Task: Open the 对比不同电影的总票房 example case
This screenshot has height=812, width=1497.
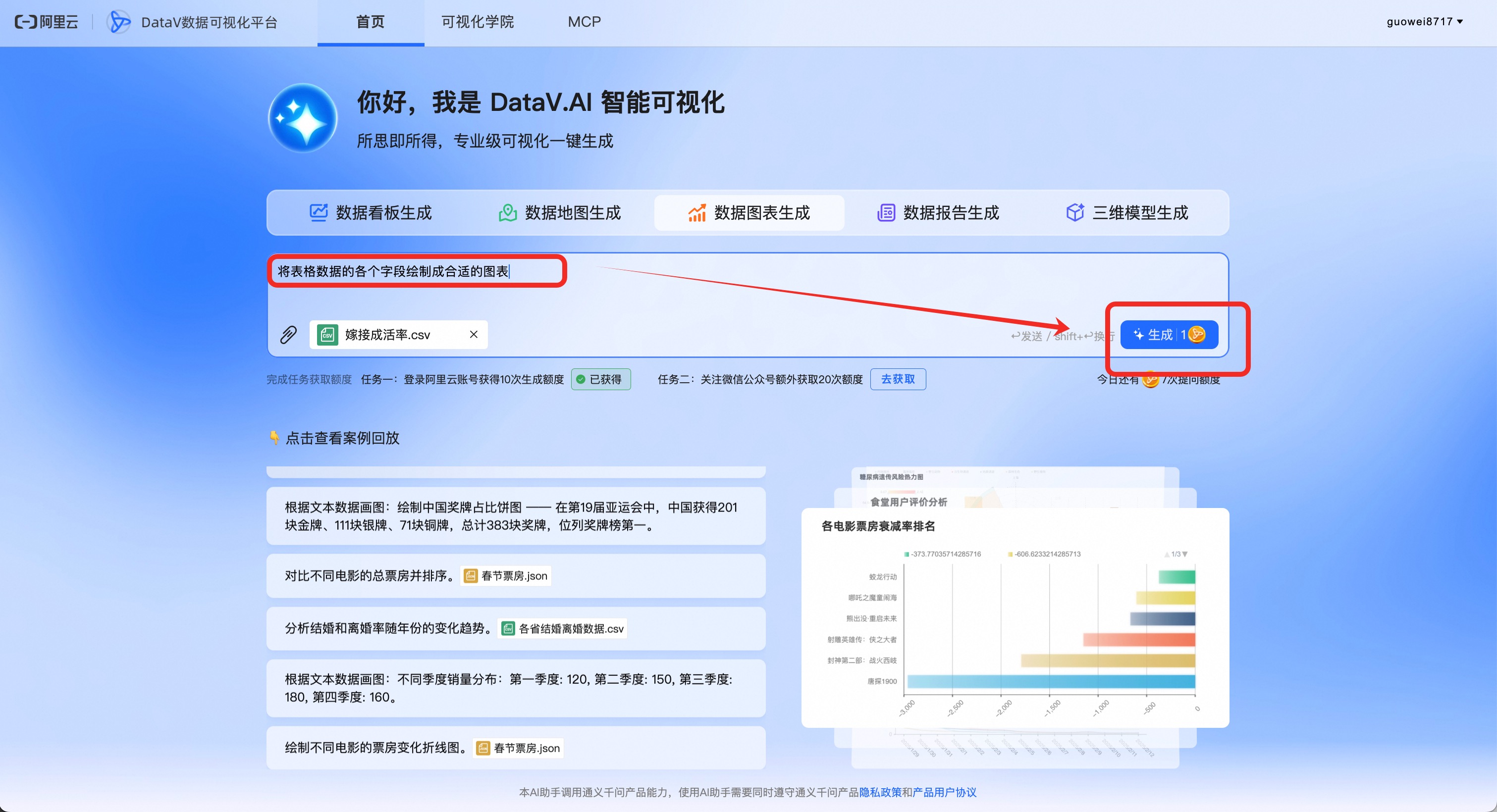Action: point(516,576)
